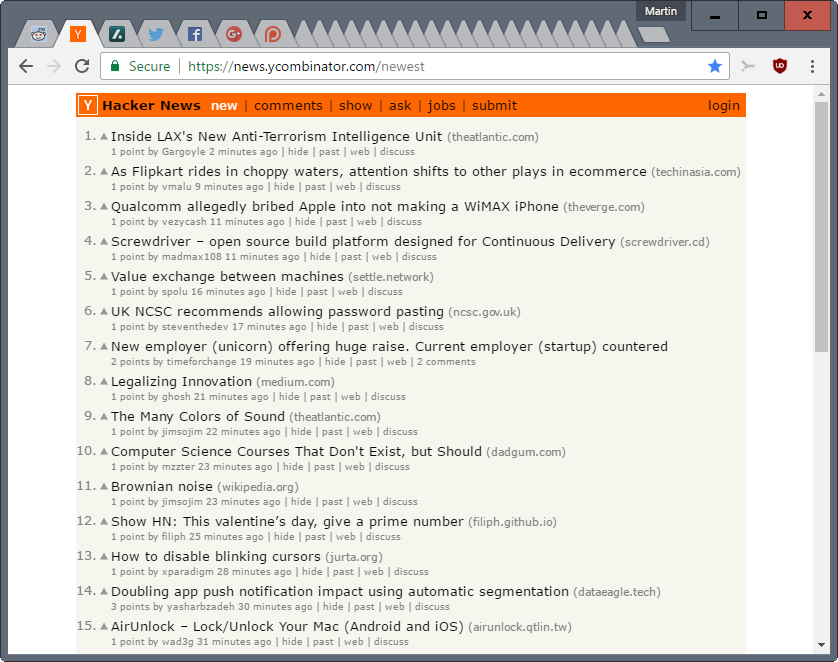This screenshot has height=662, width=838.
Task: Open the Hacker News home link
Action: coord(151,105)
